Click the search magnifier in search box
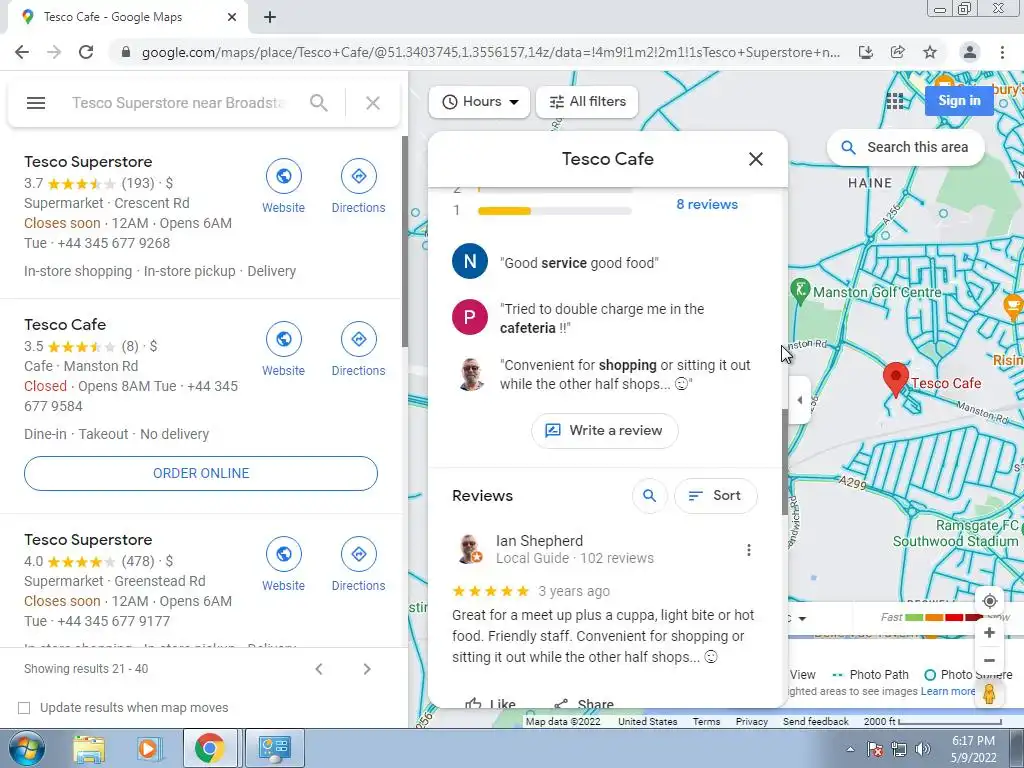The height and width of the screenshot is (768, 1024). coord(319,103)
